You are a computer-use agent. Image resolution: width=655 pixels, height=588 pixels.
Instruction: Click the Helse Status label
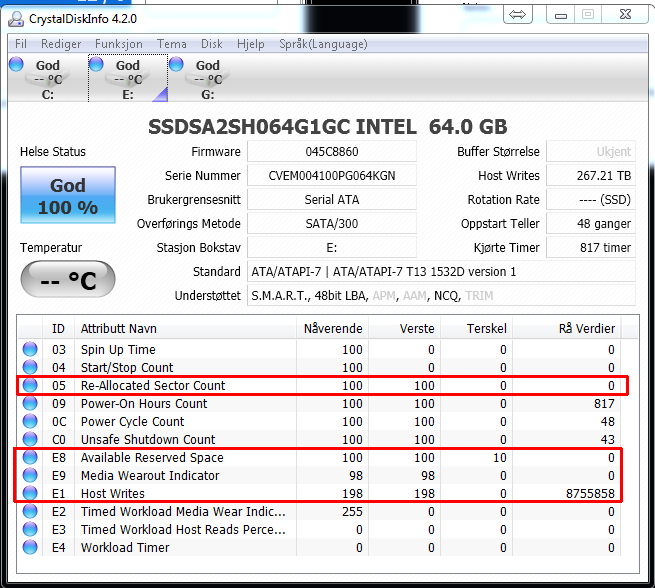point(53,152)
